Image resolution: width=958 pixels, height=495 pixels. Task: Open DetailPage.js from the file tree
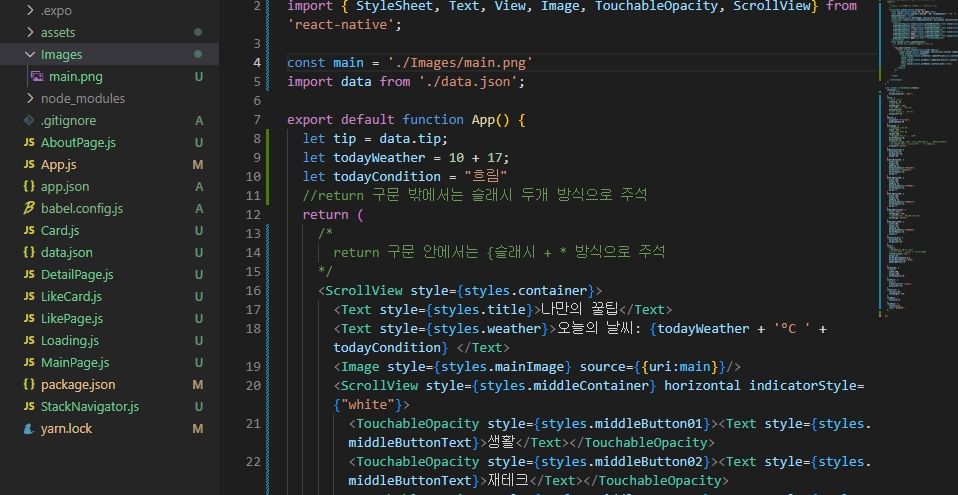(x=77, y=274)
